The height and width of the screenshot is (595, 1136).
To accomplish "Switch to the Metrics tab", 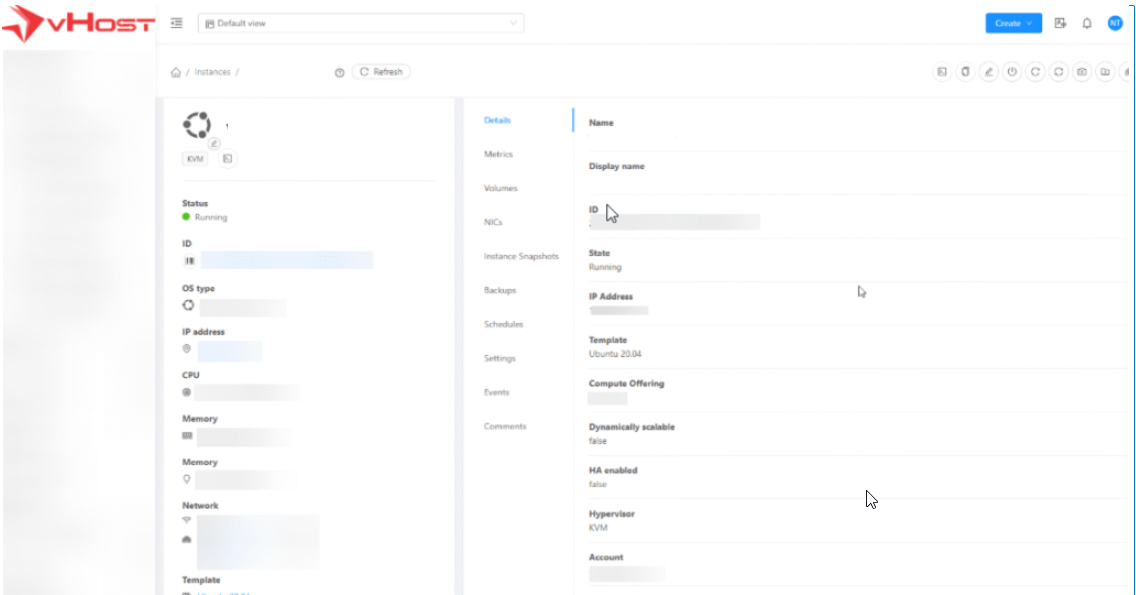I will pos(498,154).
